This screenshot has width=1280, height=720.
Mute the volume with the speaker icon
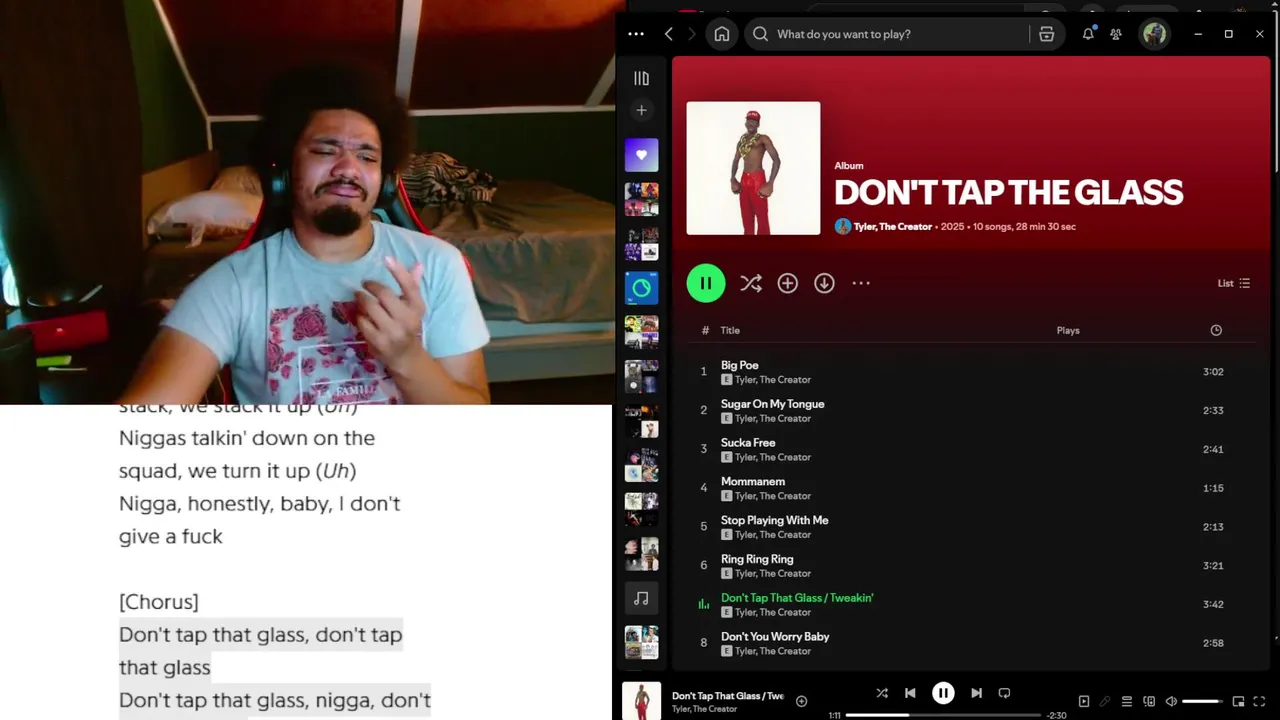coord(1171,701)
